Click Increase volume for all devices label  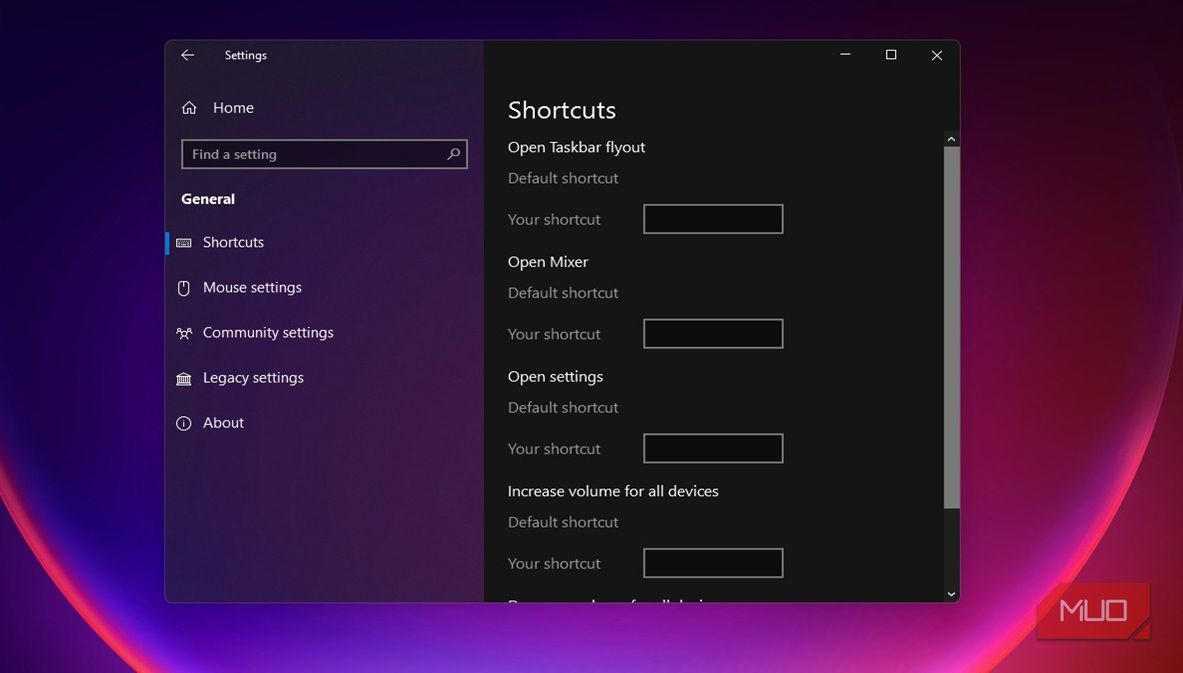613,491
